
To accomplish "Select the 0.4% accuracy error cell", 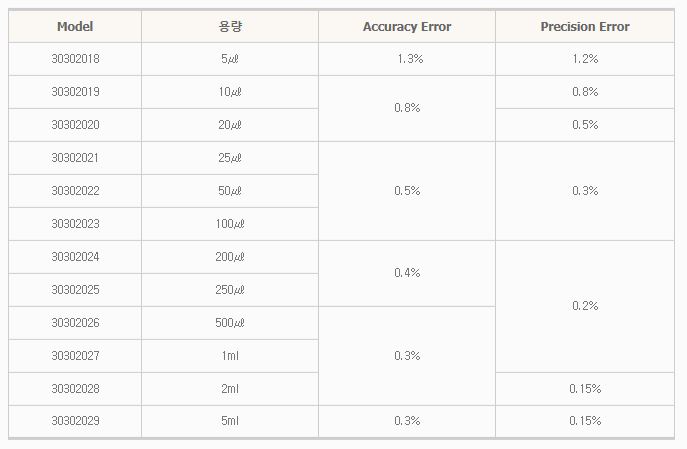I will click(x=407, y=272).
